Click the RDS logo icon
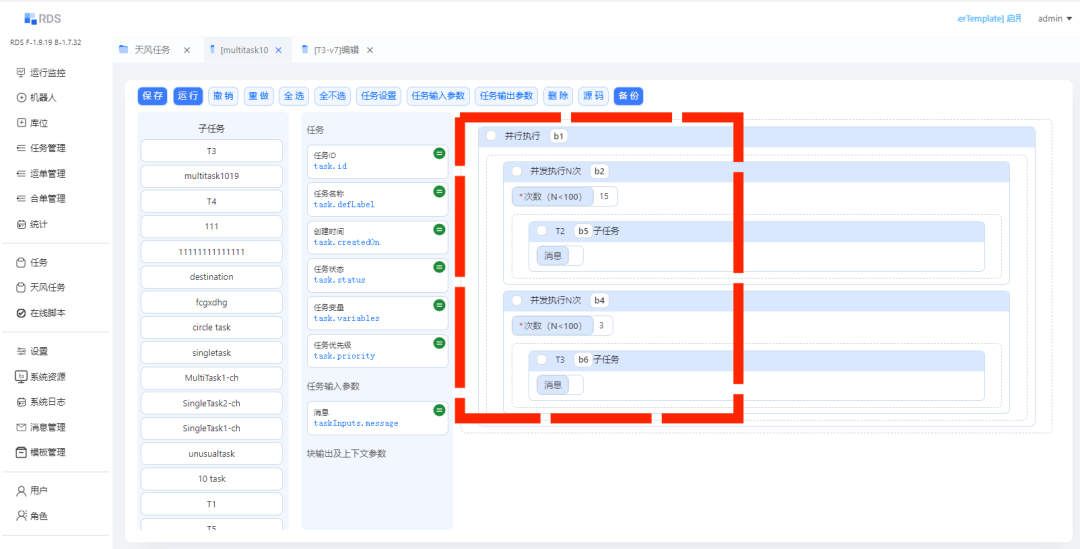 point(30,18)
